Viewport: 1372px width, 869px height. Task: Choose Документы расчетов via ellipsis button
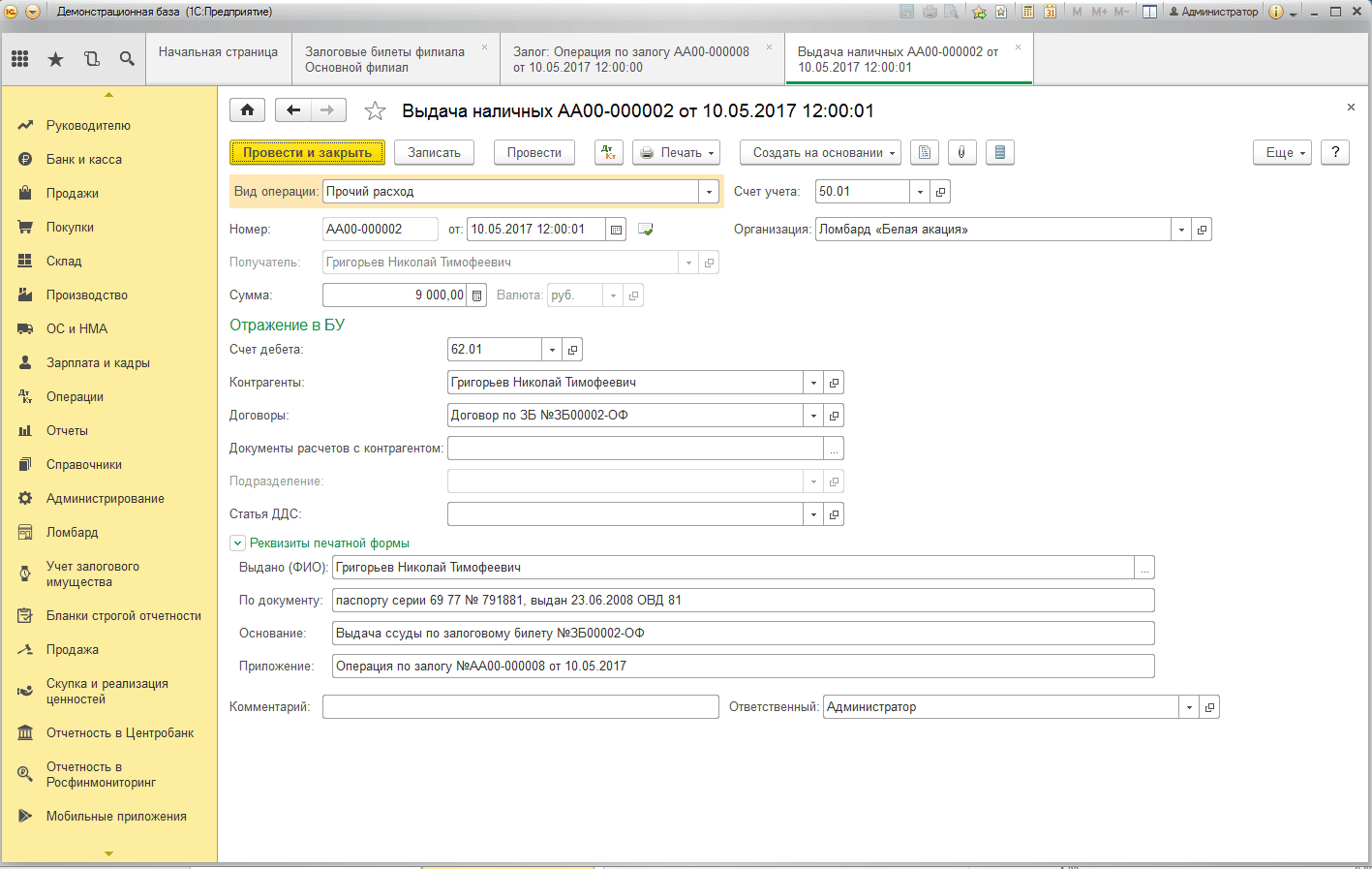click(x=834, y=449)
